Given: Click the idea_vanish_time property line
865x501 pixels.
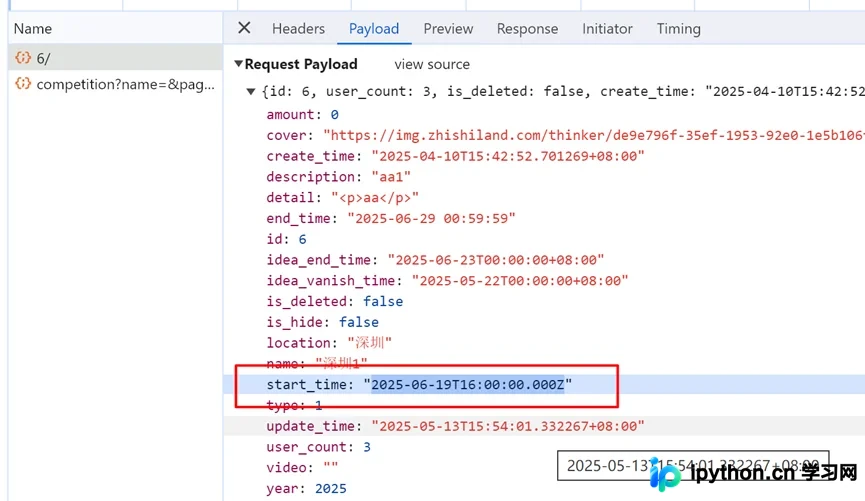Looking at the screenshot, I should [x=447, y=281].
